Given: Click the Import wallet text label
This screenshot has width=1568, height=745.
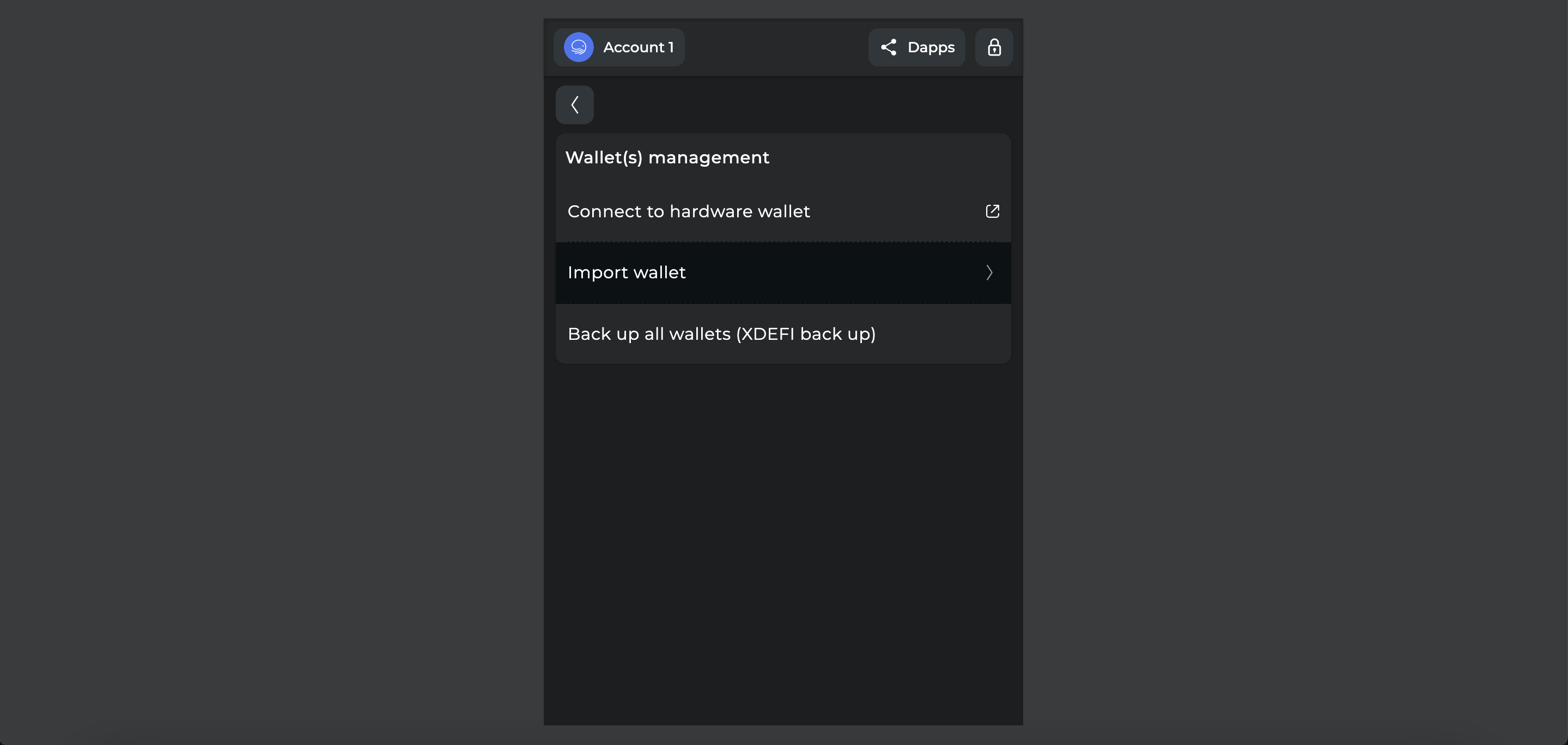Looking at the screenshot, I should pyautogui.click(x=627, y=273).
